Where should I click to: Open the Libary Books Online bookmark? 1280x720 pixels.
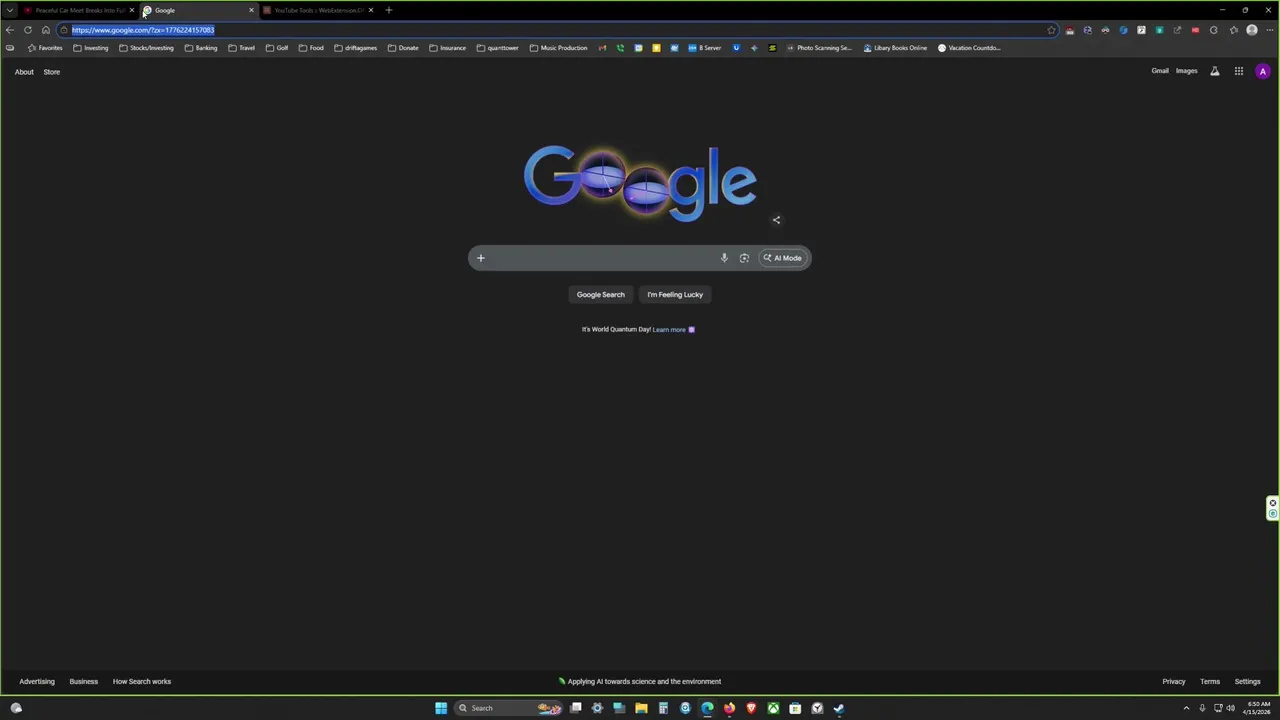[x=895, y=48]
